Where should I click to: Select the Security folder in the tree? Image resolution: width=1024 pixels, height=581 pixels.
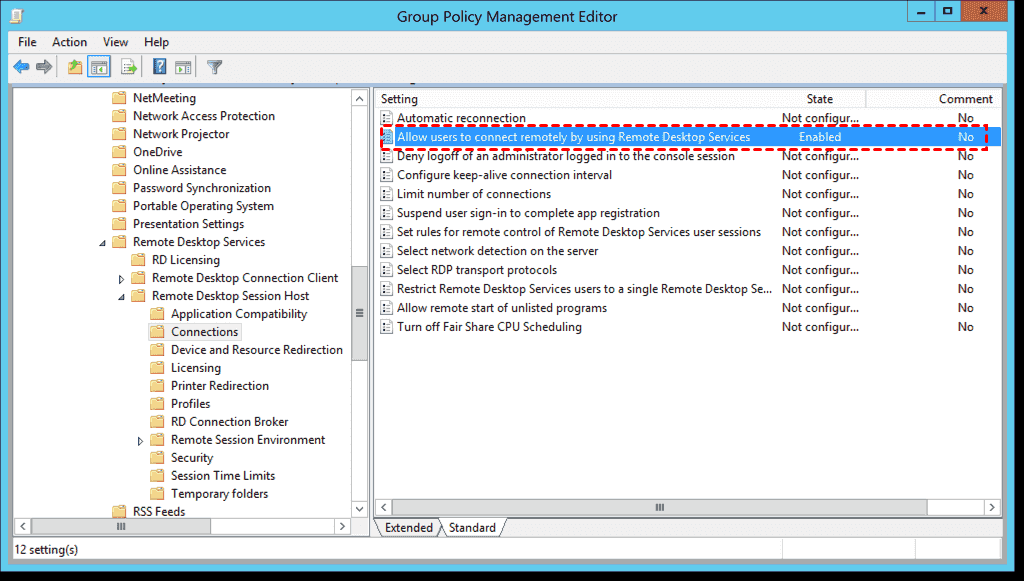click(191, 458)
